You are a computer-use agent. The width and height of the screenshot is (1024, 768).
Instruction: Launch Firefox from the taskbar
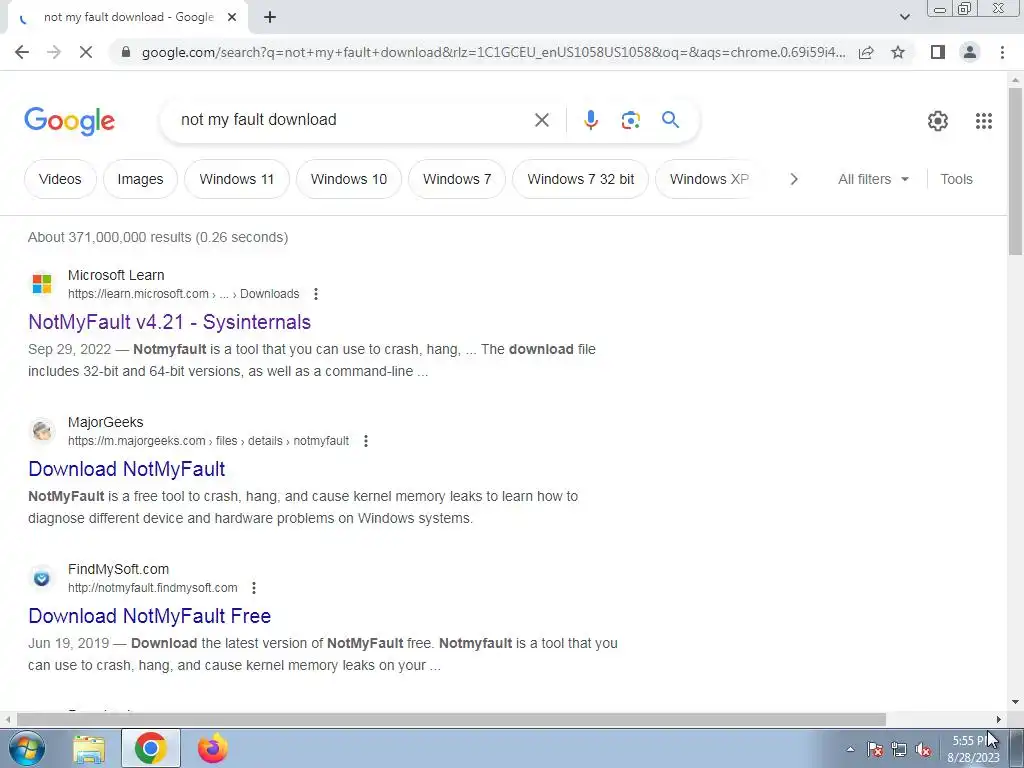pos(213,749)
